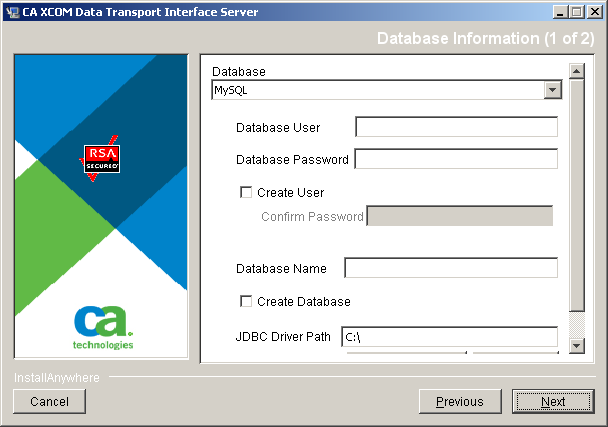Click the scroll up arrow of the panel

tap(577, 71)
